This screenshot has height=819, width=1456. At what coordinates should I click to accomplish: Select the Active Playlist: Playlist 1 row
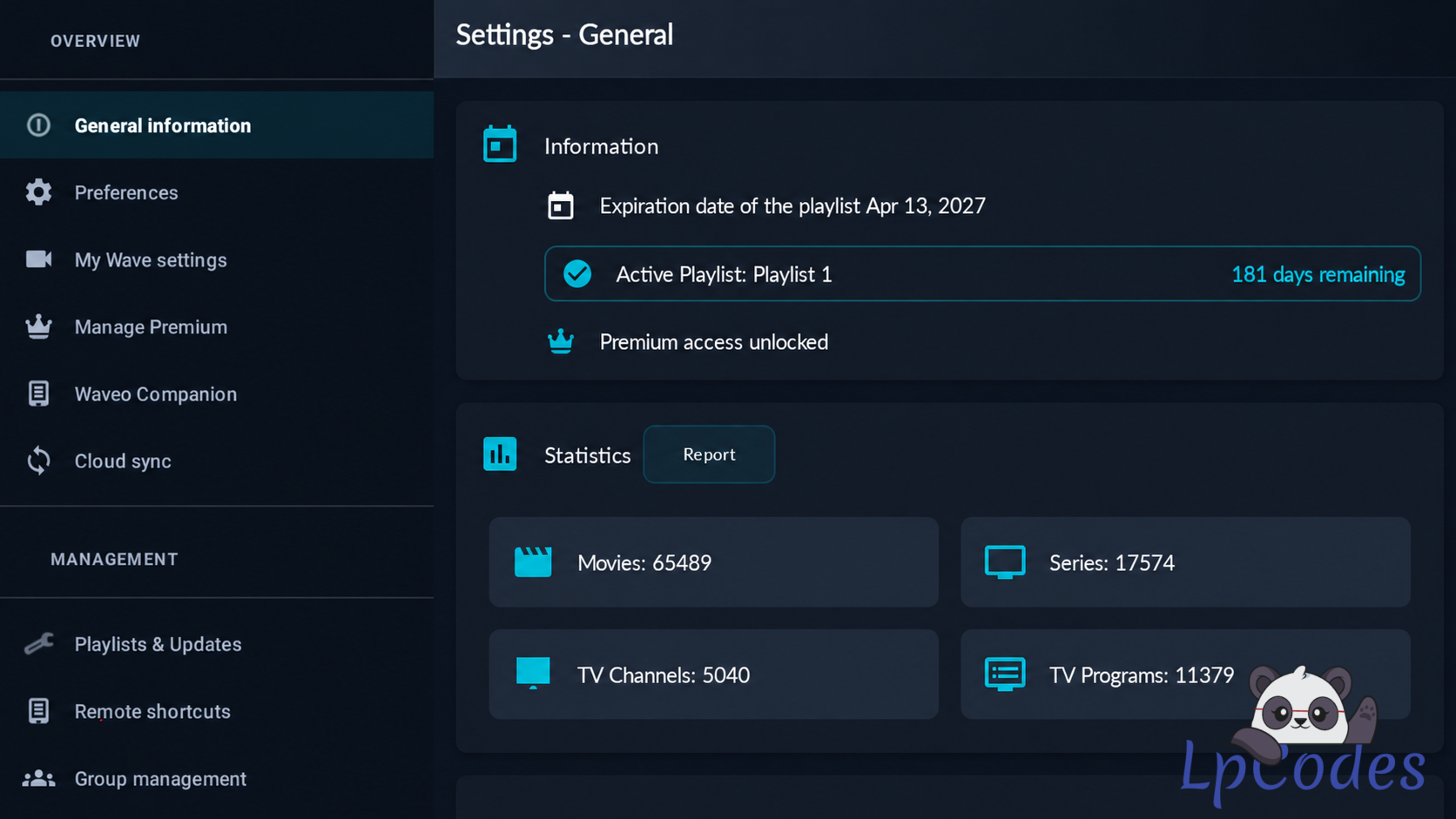tap(982, 274)
